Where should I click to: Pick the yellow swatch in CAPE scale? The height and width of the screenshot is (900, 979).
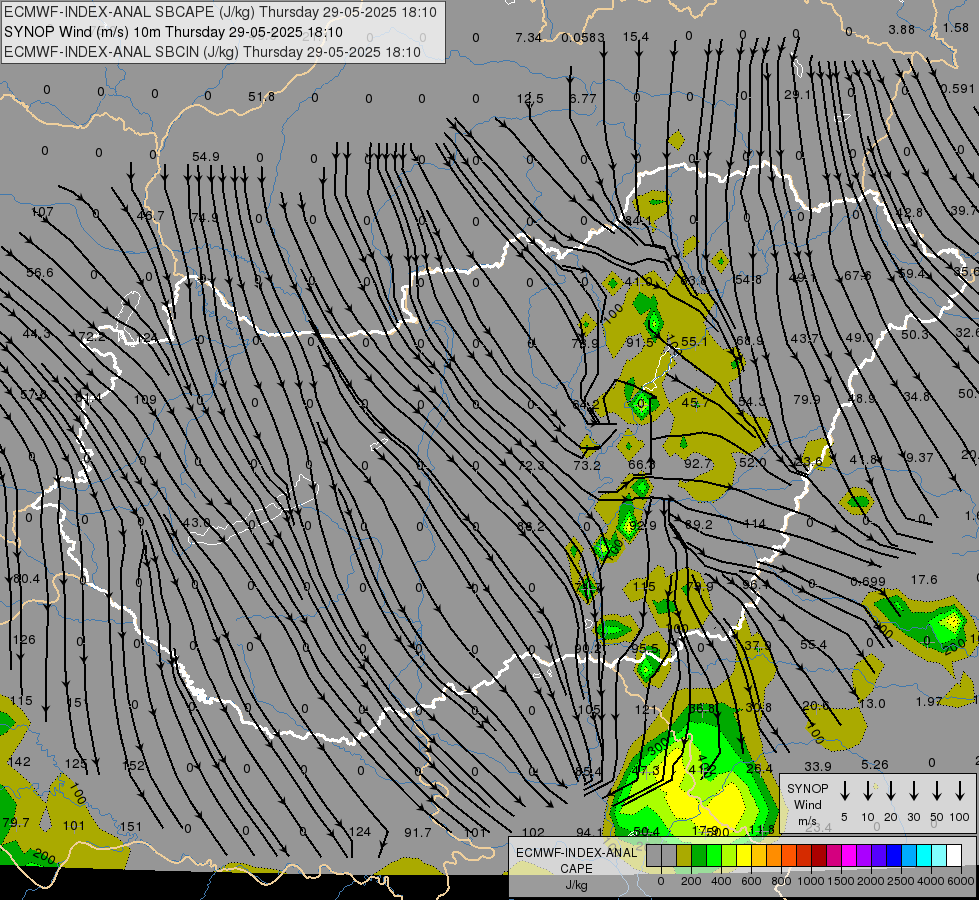[x=744, y=856]
